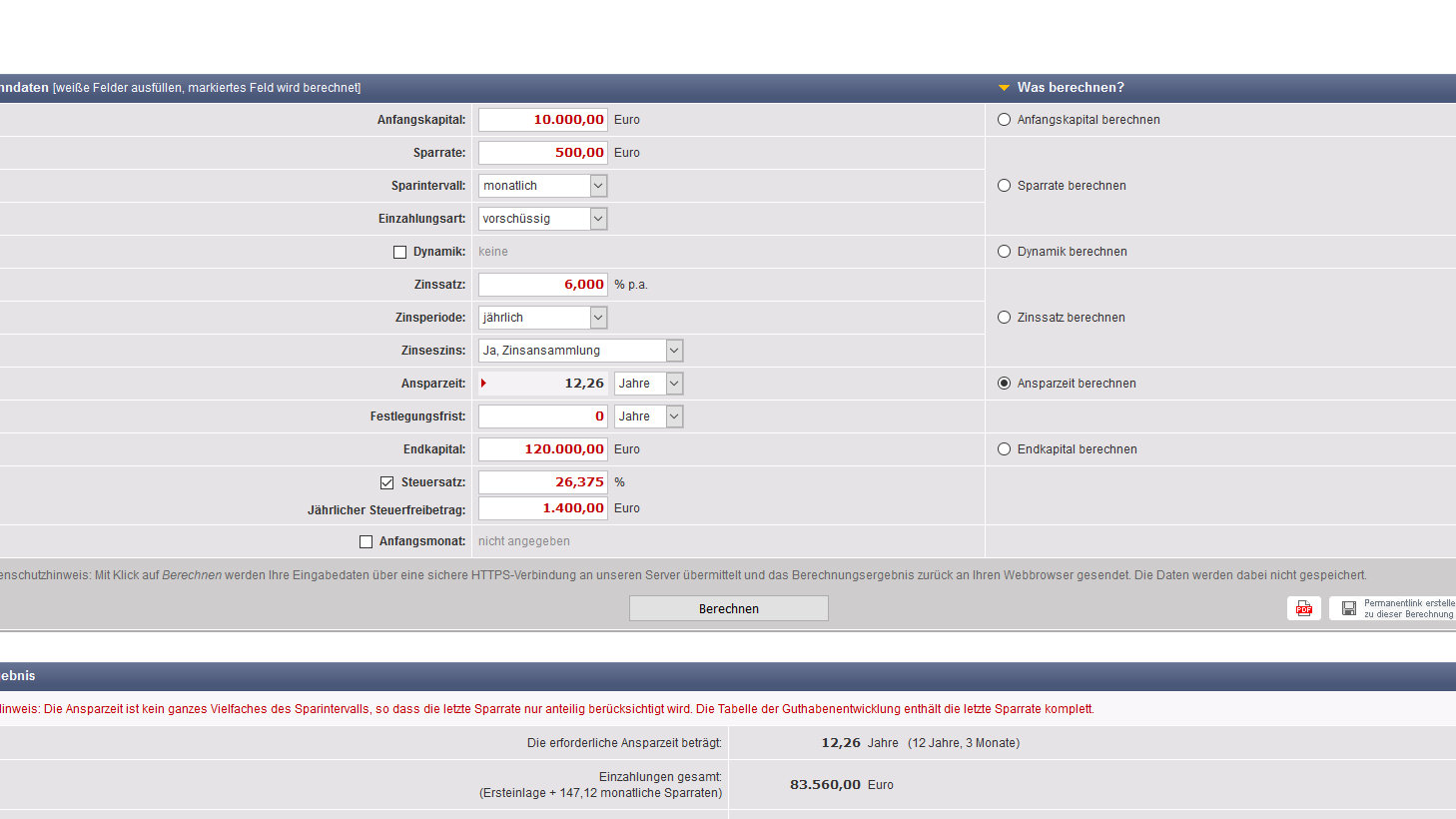Open the Zinseszins dropdown
The image size is (1456, 819).
click(580, 351)
